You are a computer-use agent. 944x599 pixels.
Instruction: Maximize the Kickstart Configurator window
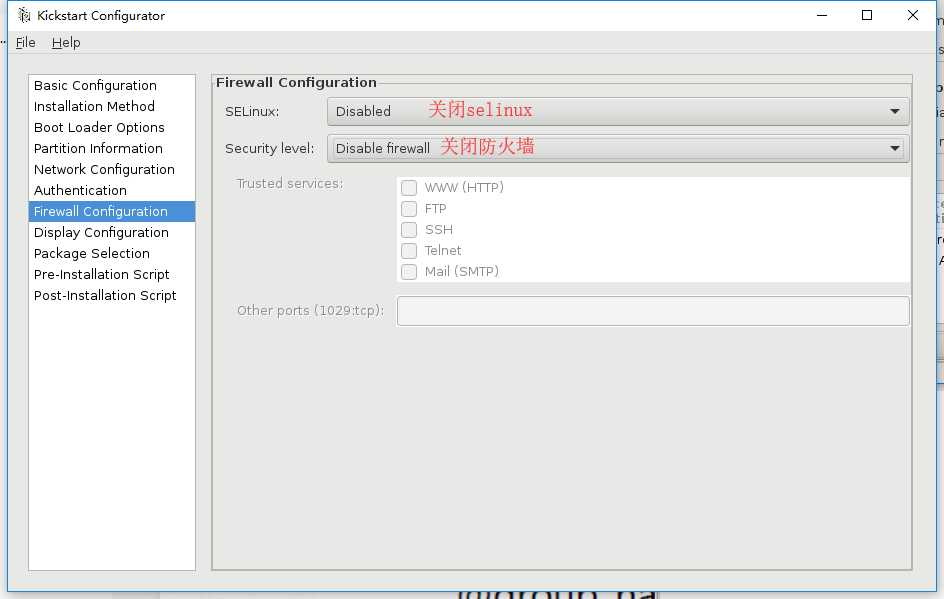click(867, 15)
